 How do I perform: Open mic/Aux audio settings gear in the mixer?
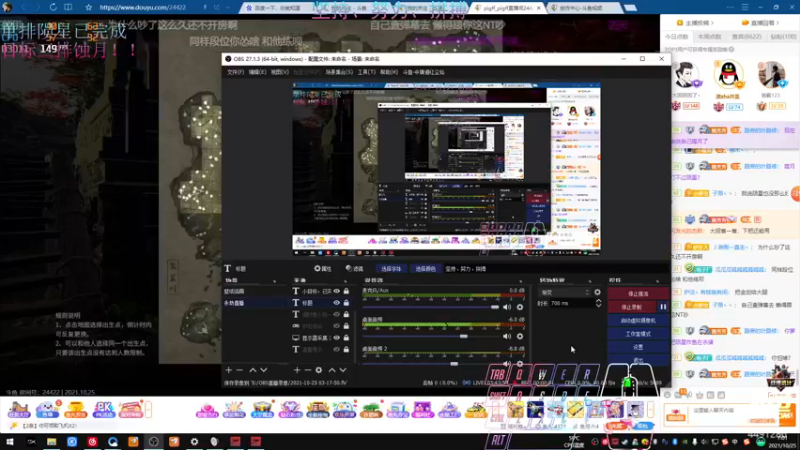tap(520, 307)
